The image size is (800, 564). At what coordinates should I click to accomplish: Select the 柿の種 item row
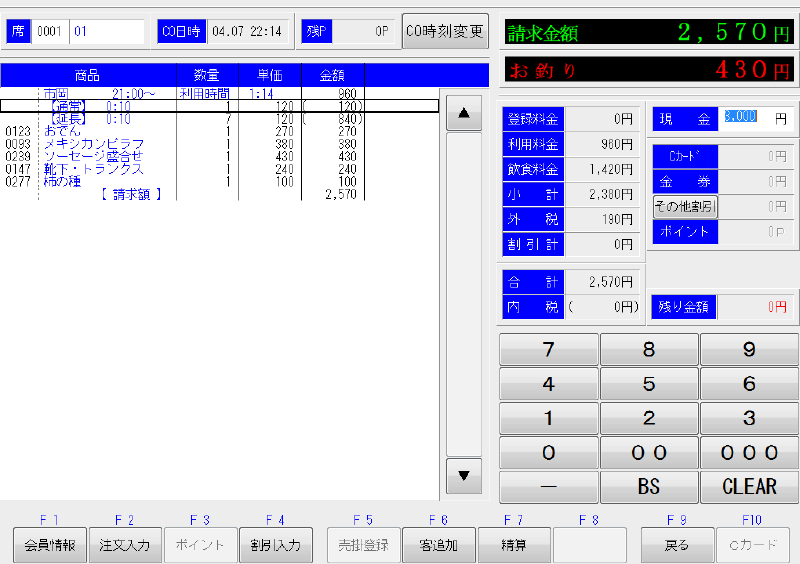219,181
